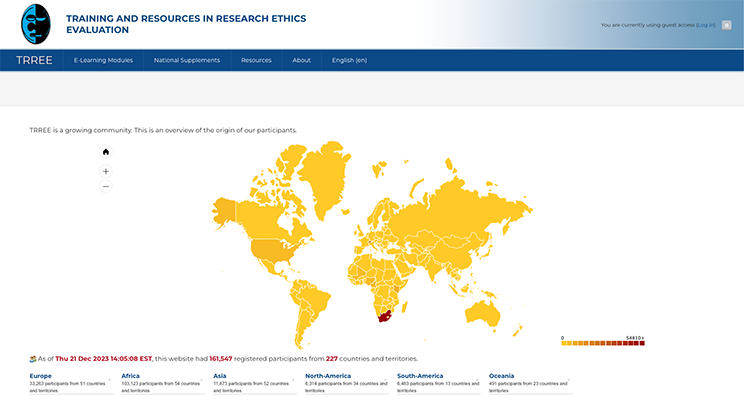Click the emoji icon before the date
This screenshot has width=744, height=401.
[x=34, y=358]
